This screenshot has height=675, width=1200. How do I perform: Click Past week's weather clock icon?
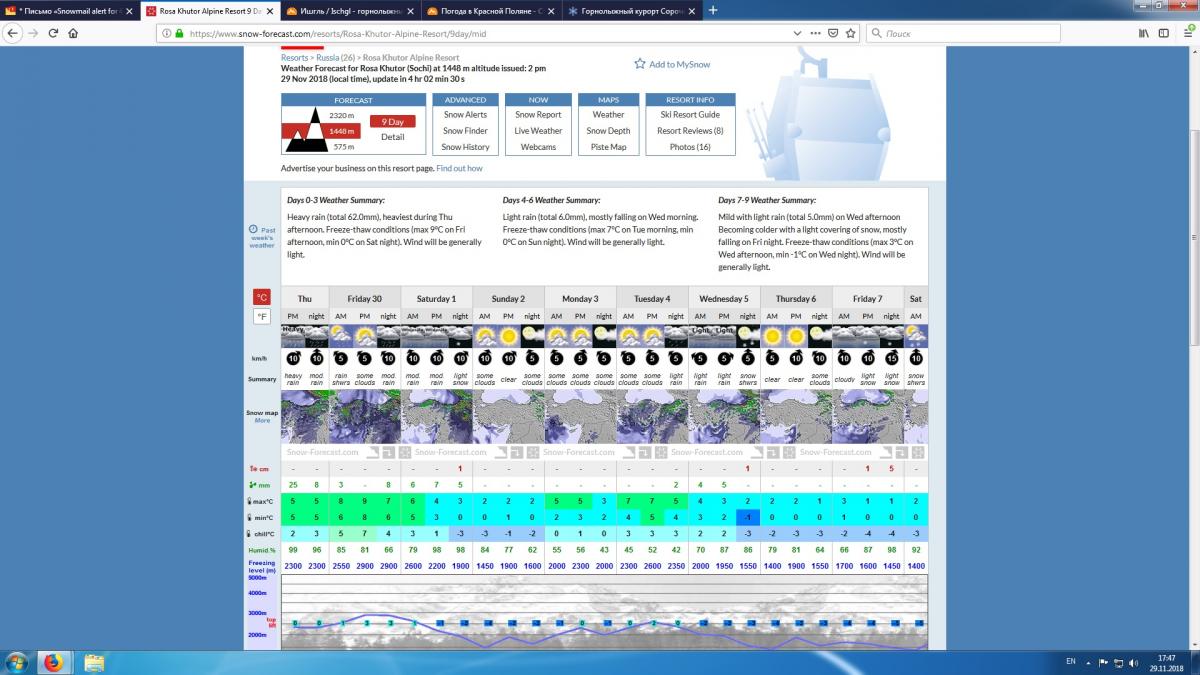click(254, 230)
